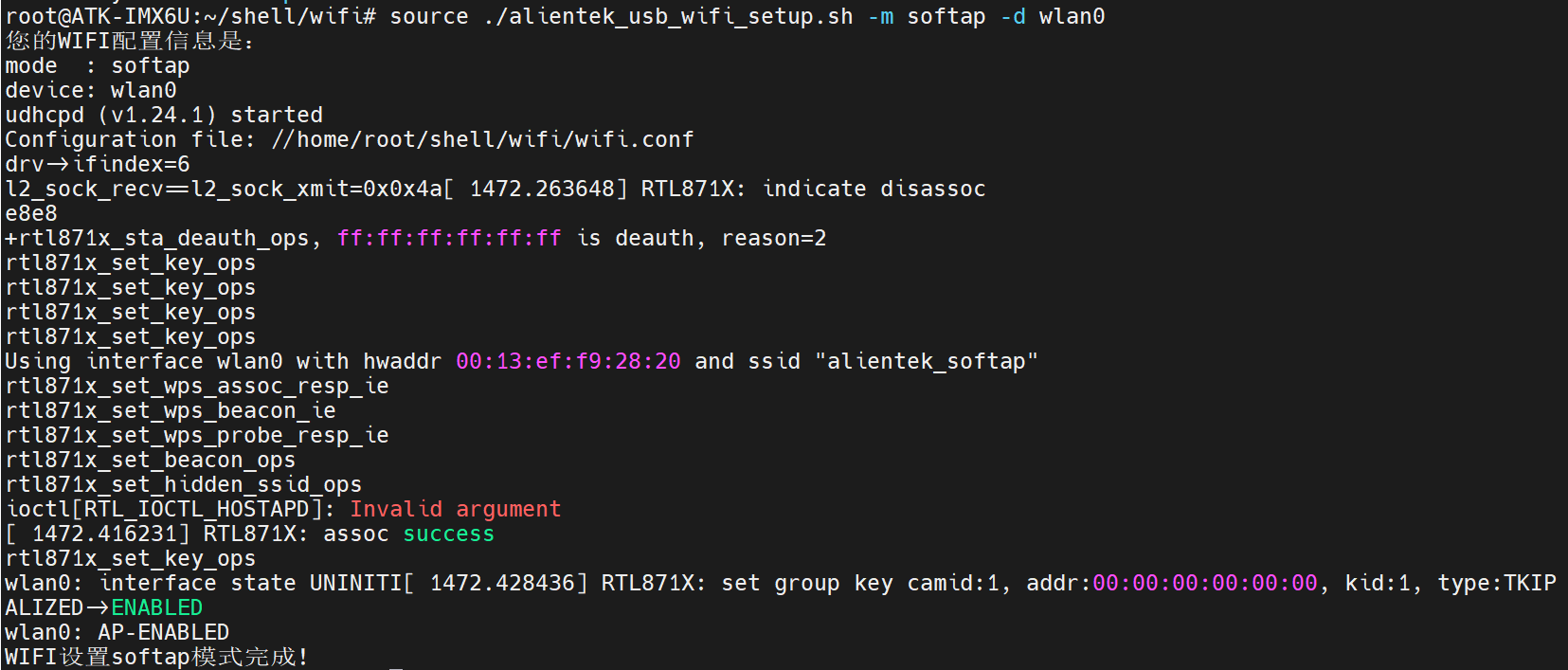Click the green "success" text
The height and width of the screenshot is (670, 1568).
click(448, 534)
